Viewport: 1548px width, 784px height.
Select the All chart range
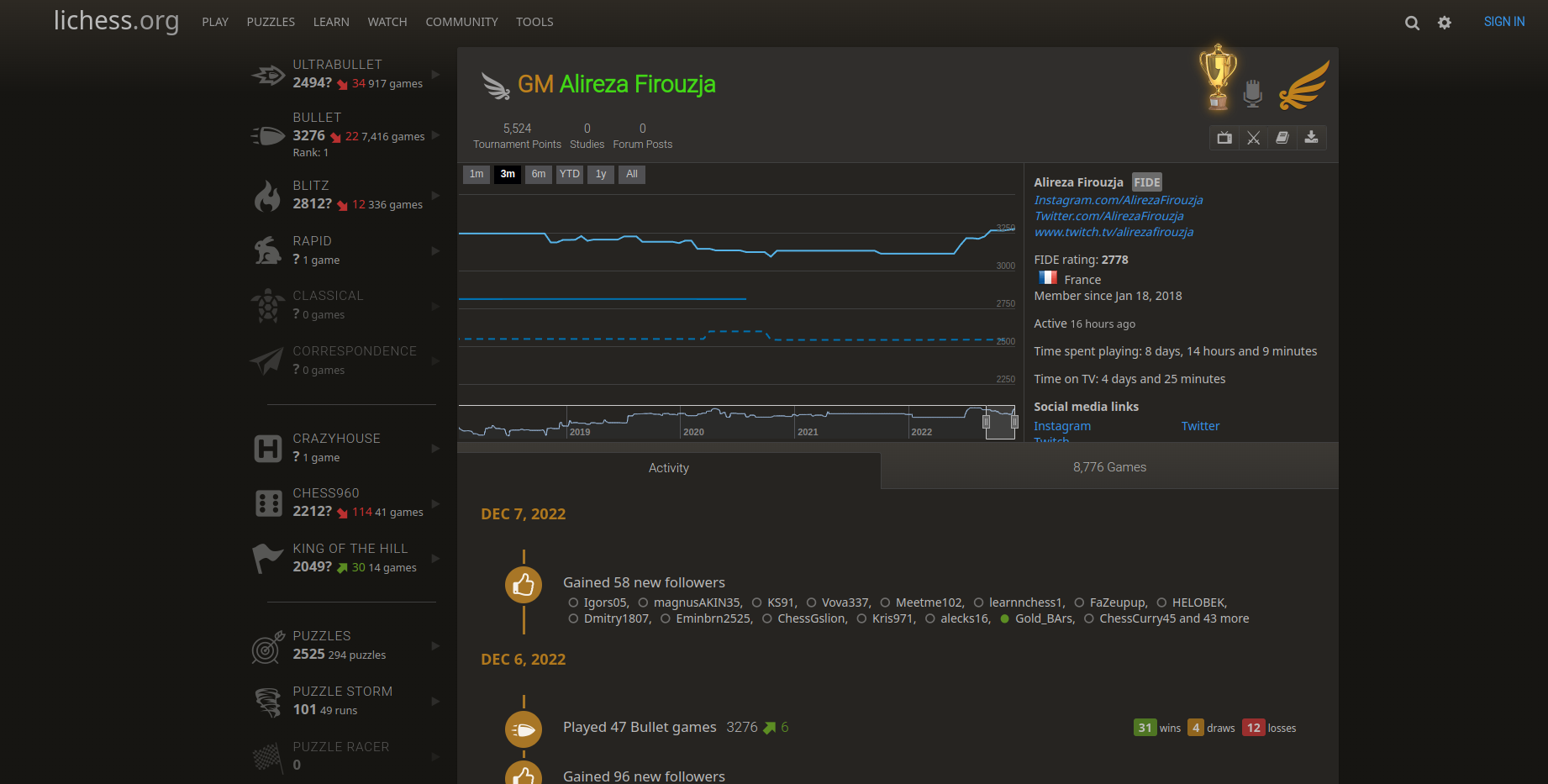(632, 174)
